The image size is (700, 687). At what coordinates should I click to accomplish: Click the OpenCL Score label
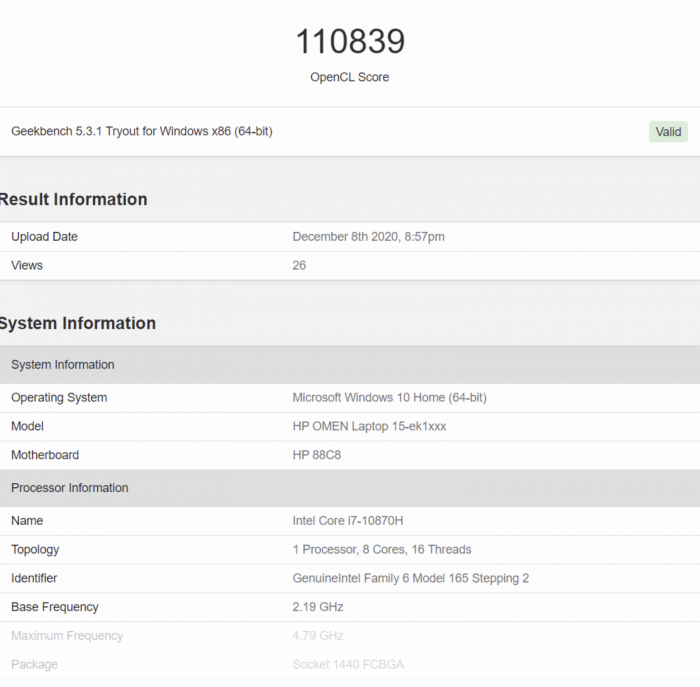349,77
